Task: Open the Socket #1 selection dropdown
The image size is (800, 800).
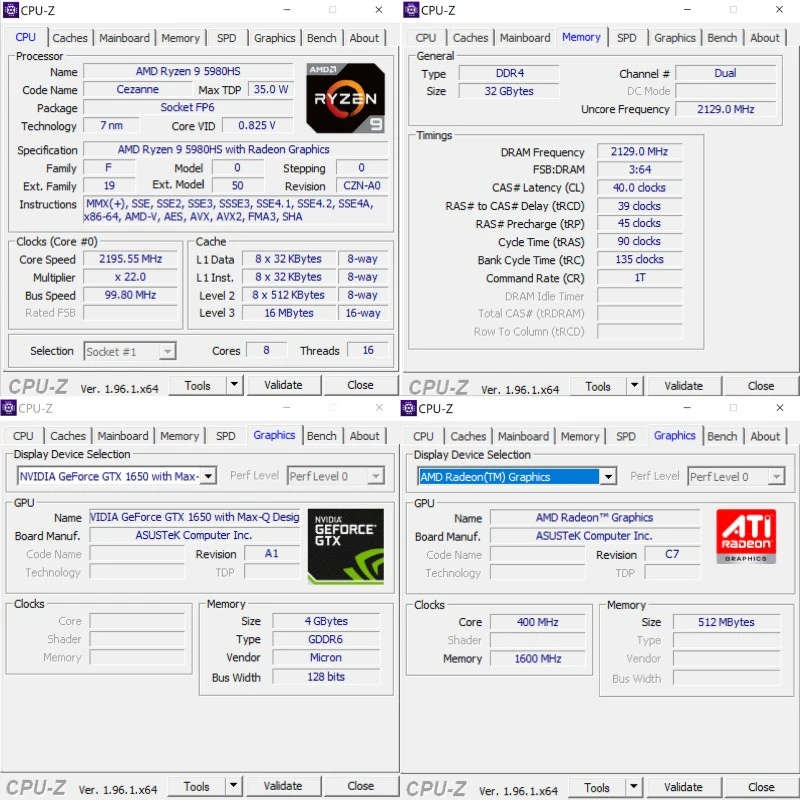Action: (167, 352)
